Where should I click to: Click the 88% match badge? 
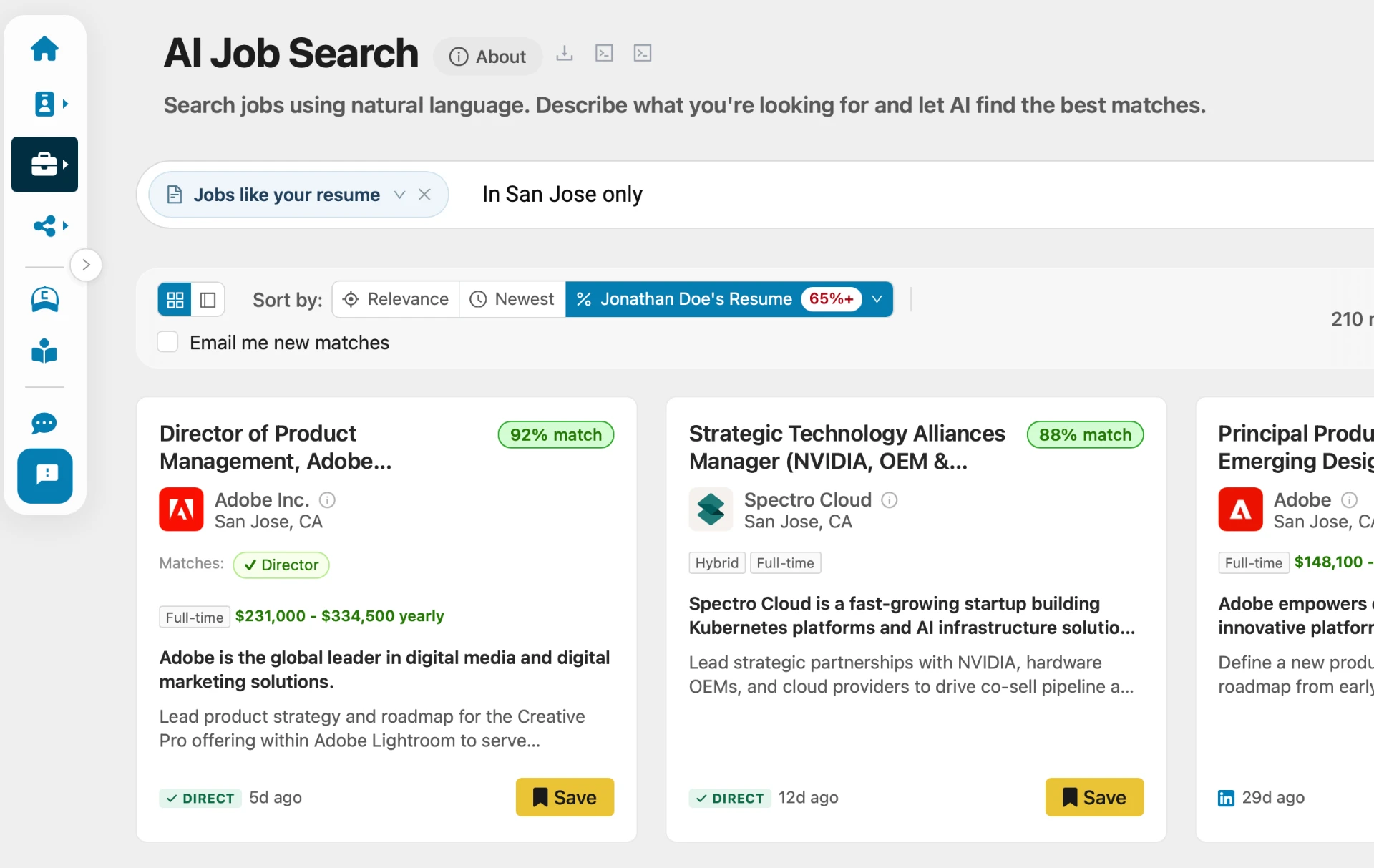coord(1085,435)
